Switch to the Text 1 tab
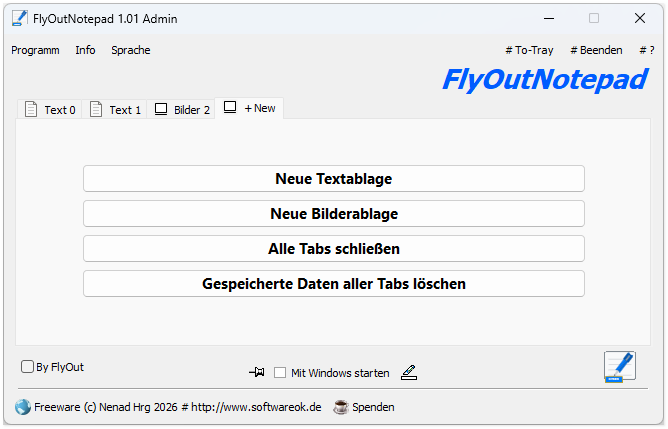668x429 pixels. [x=115, y=109]
